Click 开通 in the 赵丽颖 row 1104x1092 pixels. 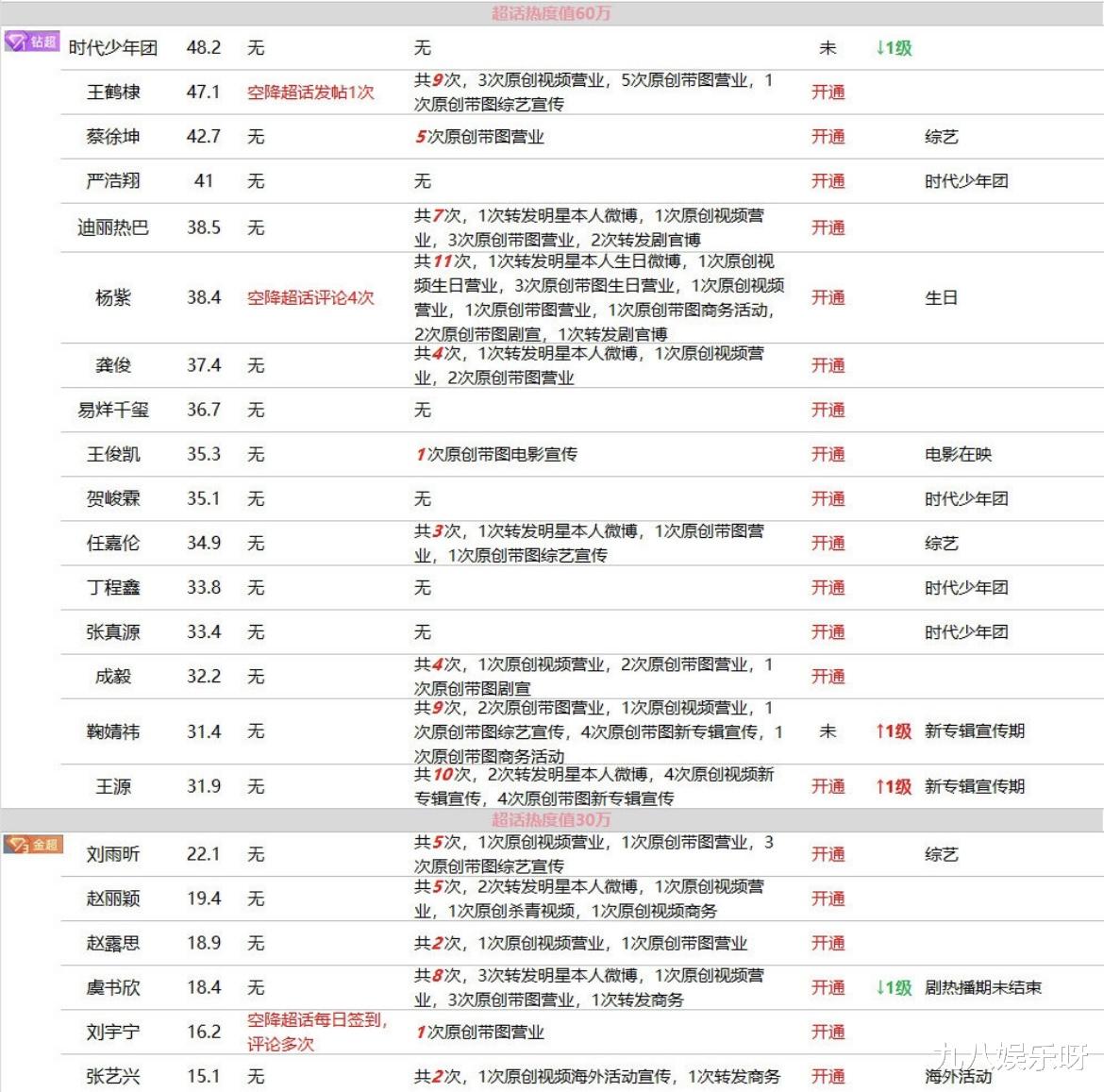(828, 899)
